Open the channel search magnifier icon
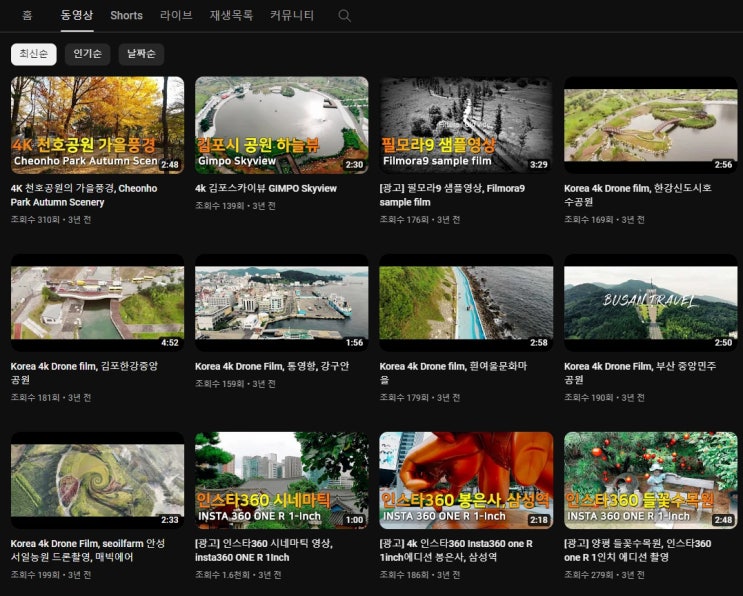Viewport: 743px width, 596px height. click(x=344, y=16)
